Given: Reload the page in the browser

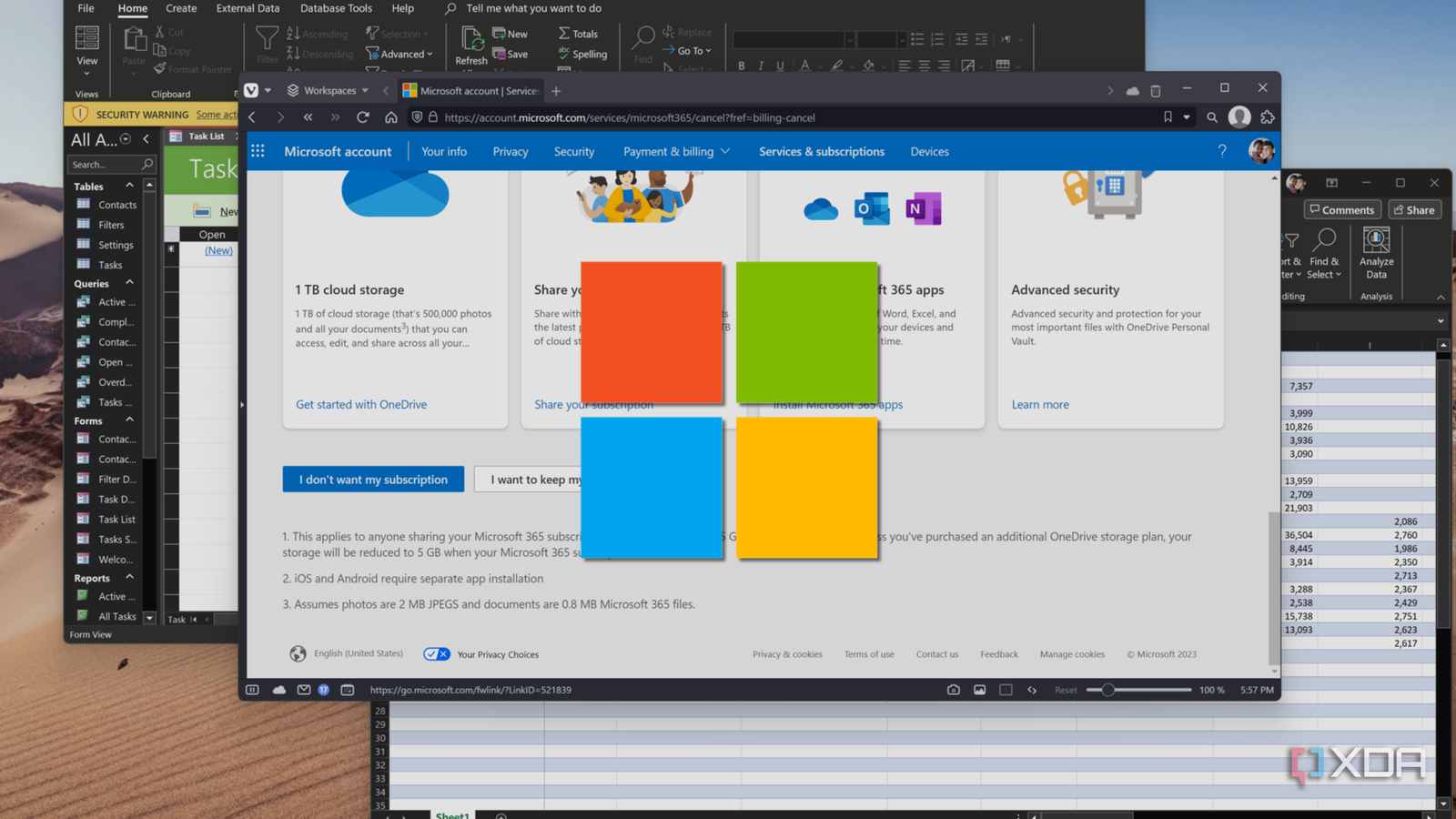Looking at the screenshot, I should coord(363,117).
